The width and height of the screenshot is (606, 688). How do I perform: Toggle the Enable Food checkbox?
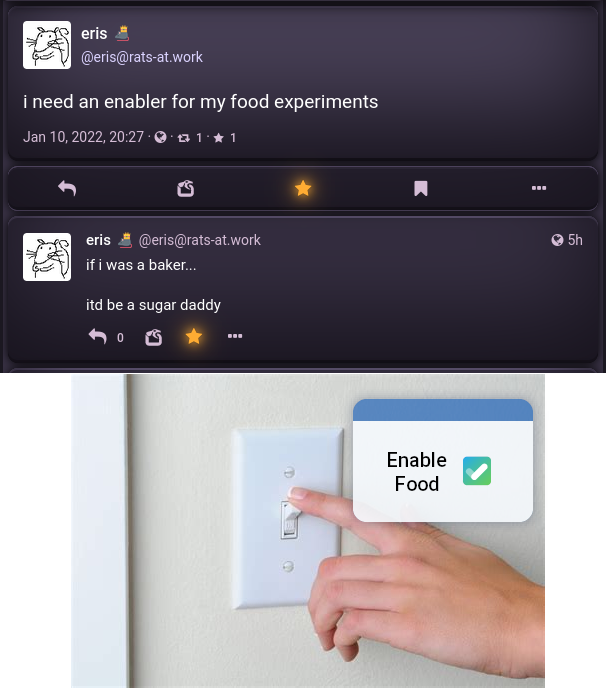coord(477,471)
